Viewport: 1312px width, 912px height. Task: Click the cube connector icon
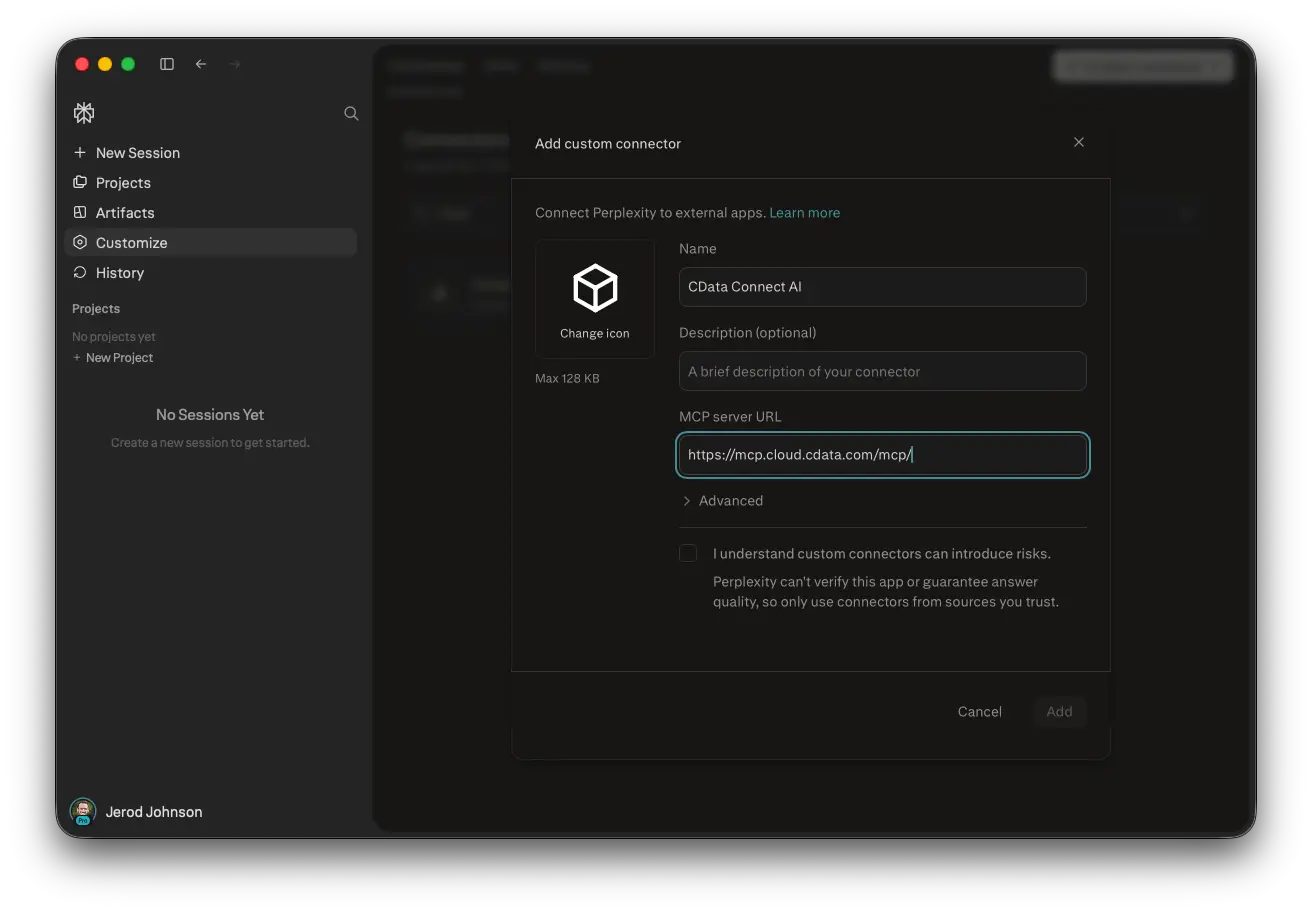[x=595, y=288]
